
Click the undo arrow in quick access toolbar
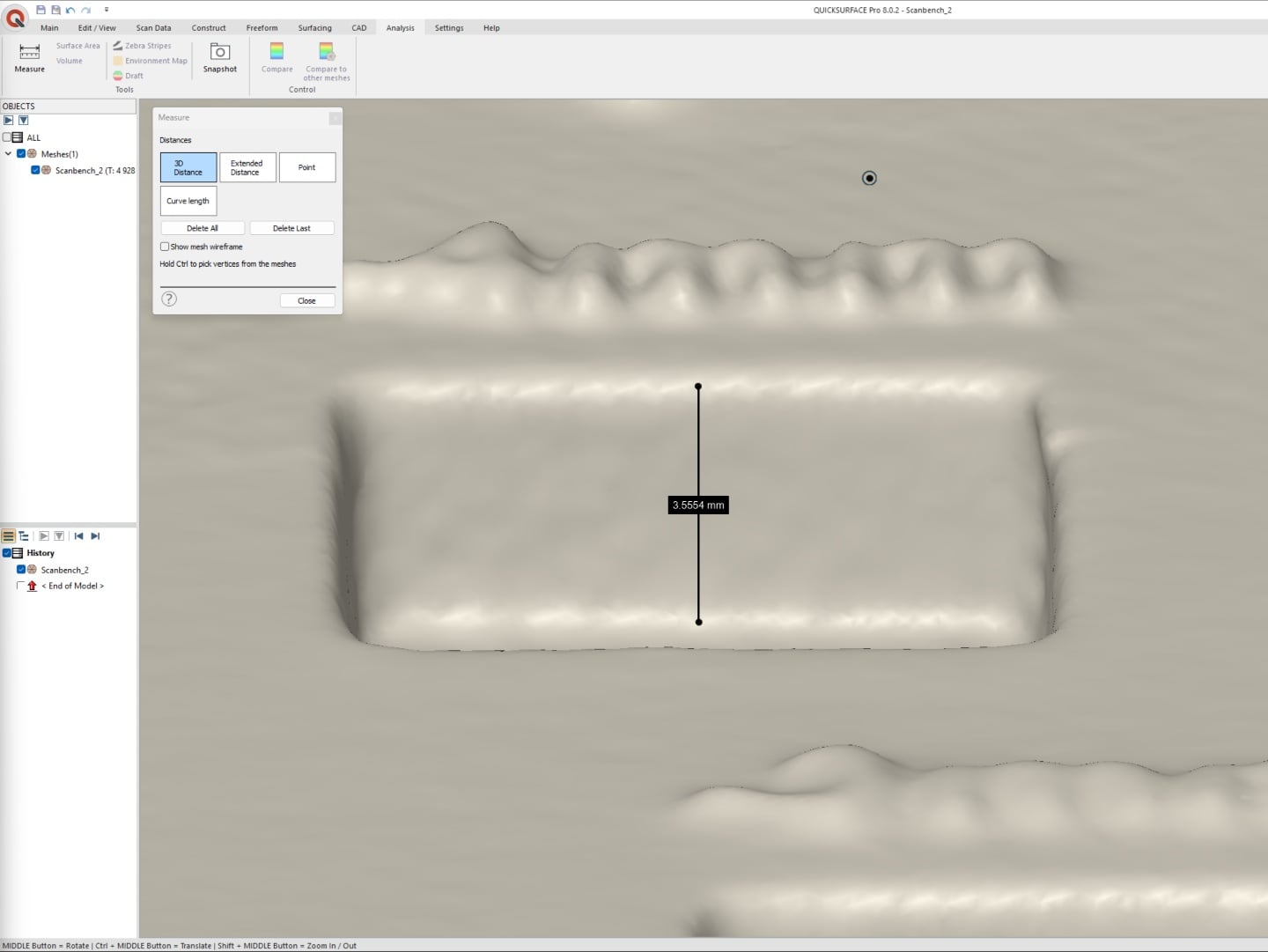pyautogui.click(x=70, y=10)
